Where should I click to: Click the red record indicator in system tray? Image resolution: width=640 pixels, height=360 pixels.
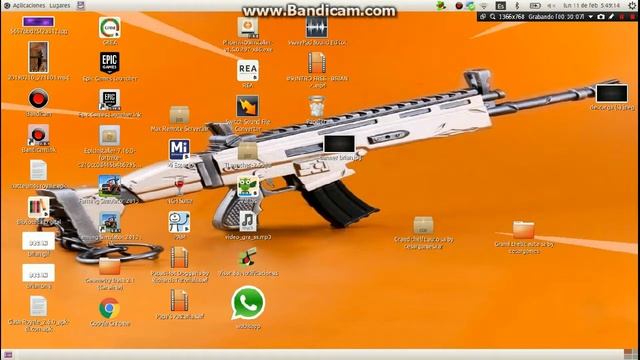(x=459, y=6)
